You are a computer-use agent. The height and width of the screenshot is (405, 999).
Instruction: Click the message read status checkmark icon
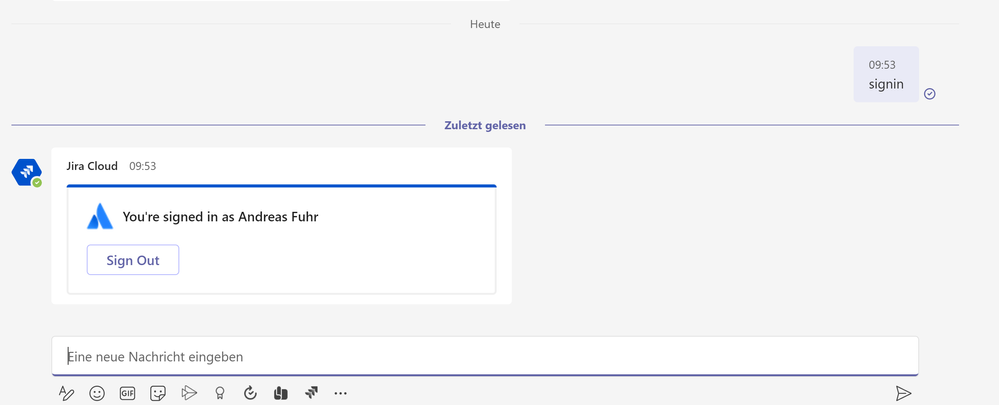[930, 94]
